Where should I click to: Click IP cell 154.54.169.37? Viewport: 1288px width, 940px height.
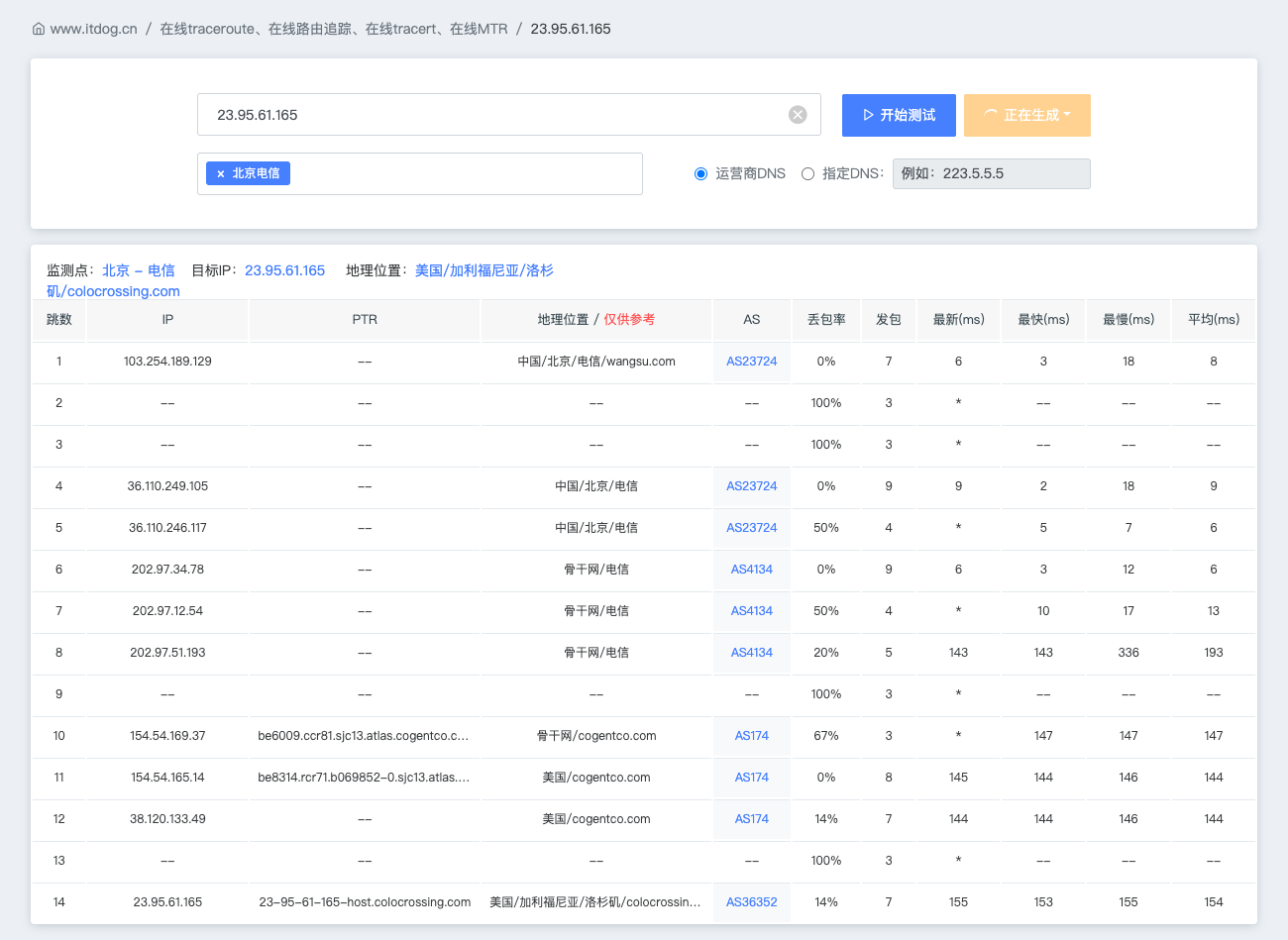click(167, 736)
